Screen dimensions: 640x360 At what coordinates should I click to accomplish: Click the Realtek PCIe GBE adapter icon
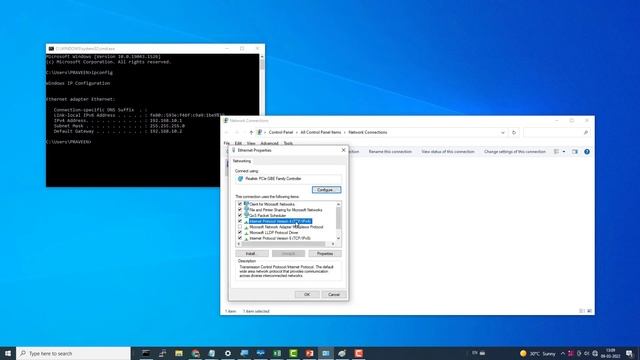(x=240, y=179)
